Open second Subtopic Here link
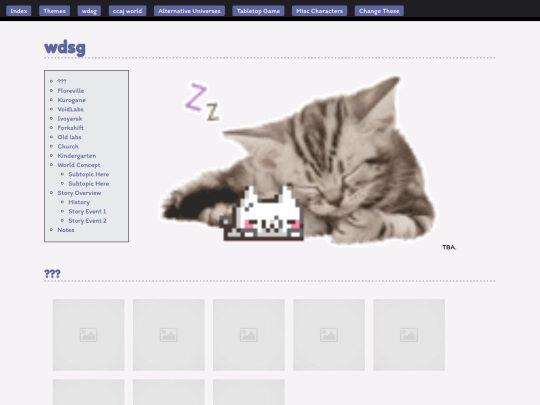The width and height of the screenshot is (540, 405). tap(89, 184)
